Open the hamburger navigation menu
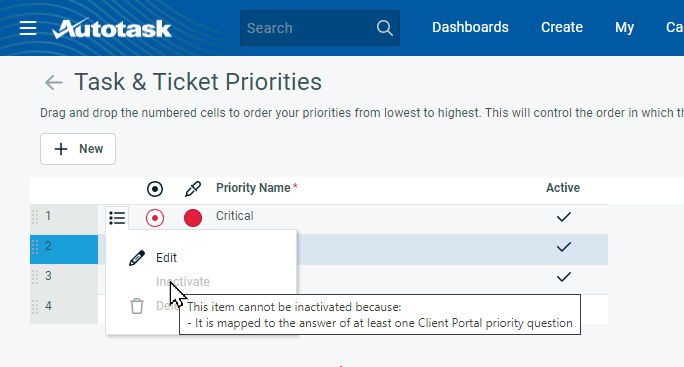This screenshot has height=367, width=684. tap(28, 28)
